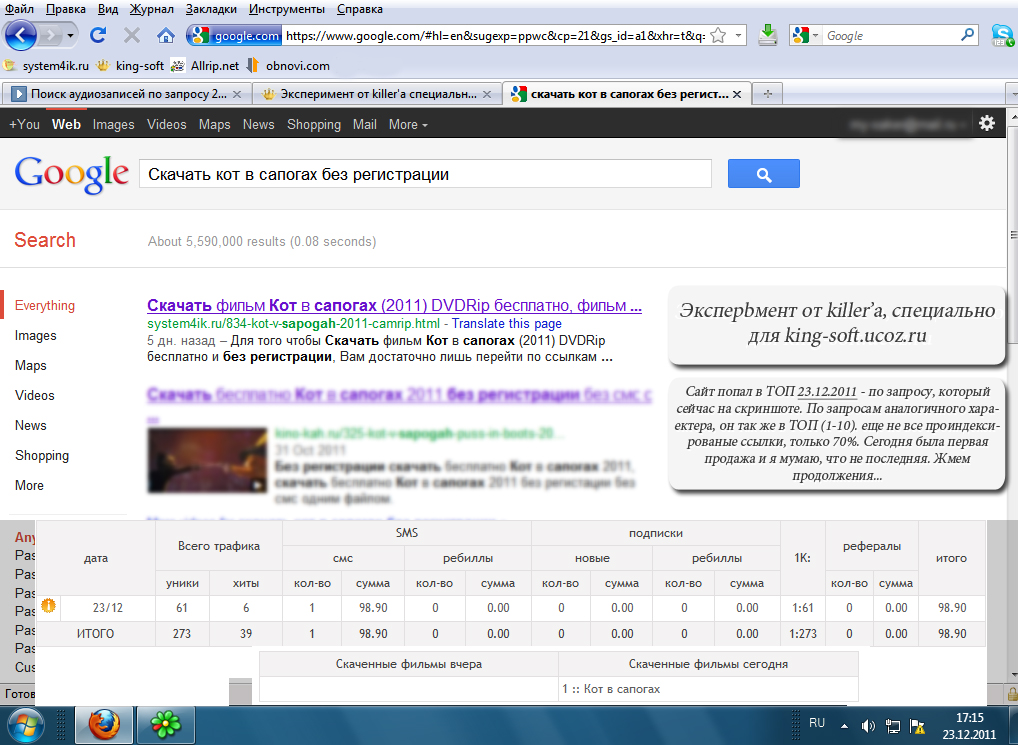Viewport: 1018px width, 745px height.
Task: Close the 'Поиск аудиозаписей' tab
Action: coord(237,94)
